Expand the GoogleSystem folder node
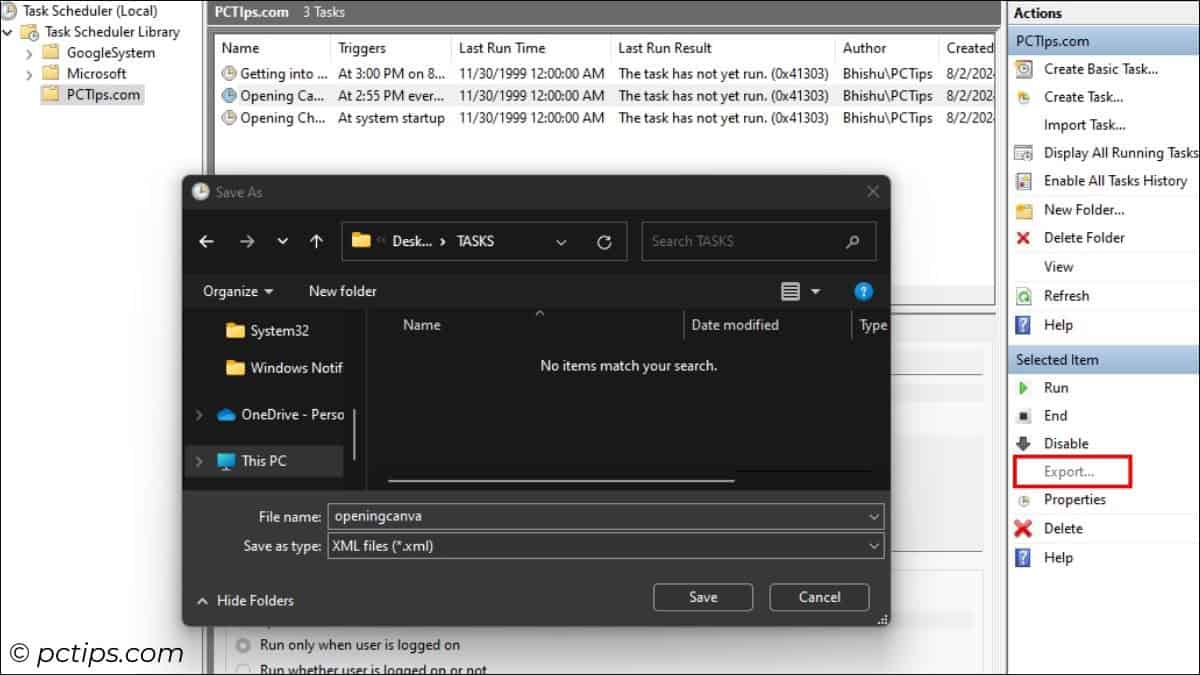Viewport: 1200px width, 675px height. pos(29,53)
